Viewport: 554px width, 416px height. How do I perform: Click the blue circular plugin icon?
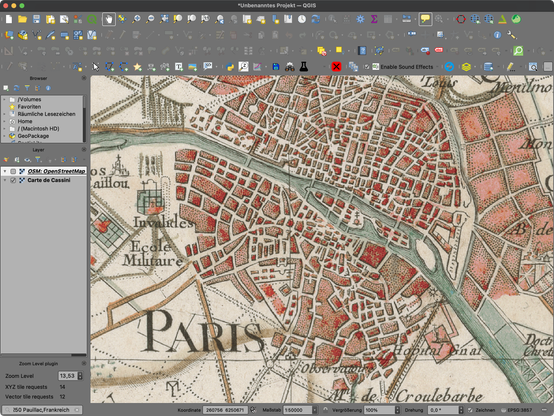pos(449,66)
